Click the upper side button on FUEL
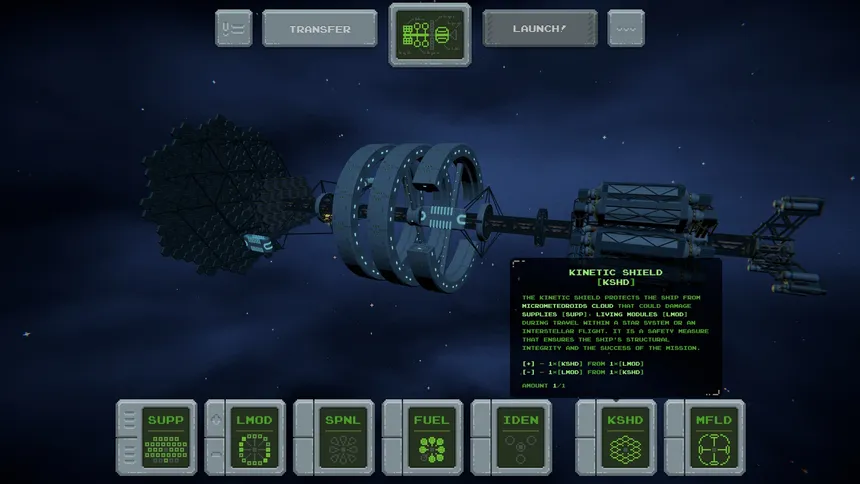Image resolution: width=860 pixels, height=484 pixels. point(394,420)
